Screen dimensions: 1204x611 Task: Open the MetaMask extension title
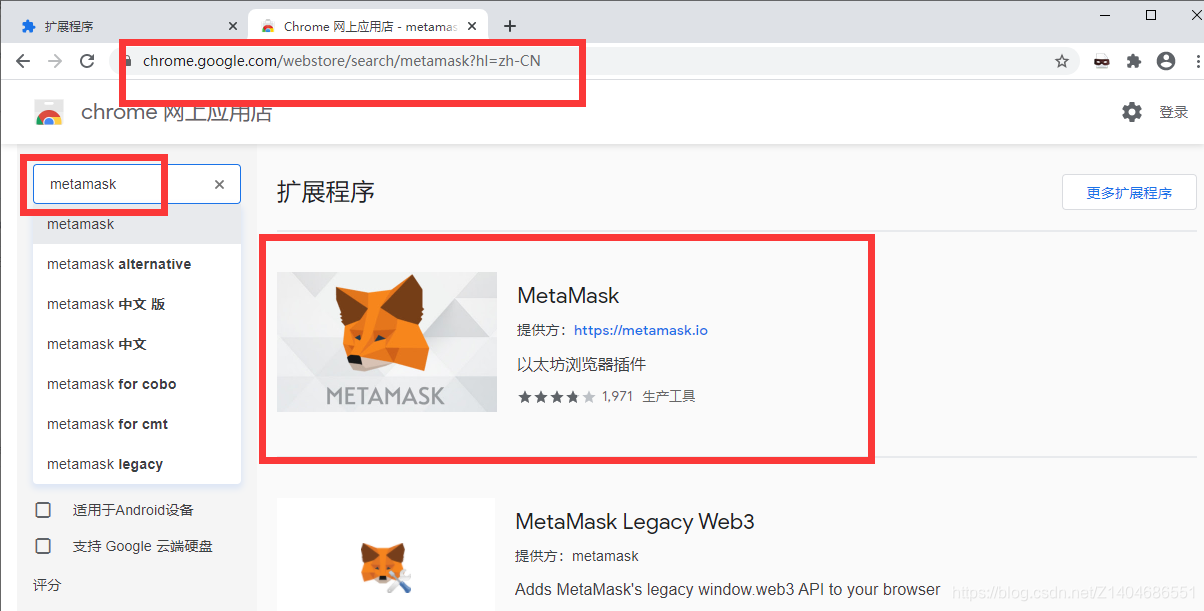click(568, 295)
